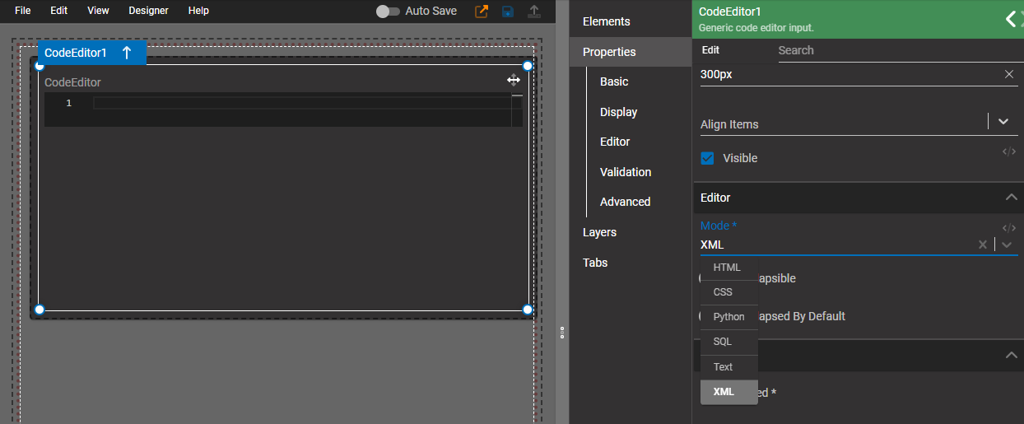Click the orange open-in-new-window icon
Image resolution: width=1024 pixels, height=424 pixels.
[x=481, y=11]
